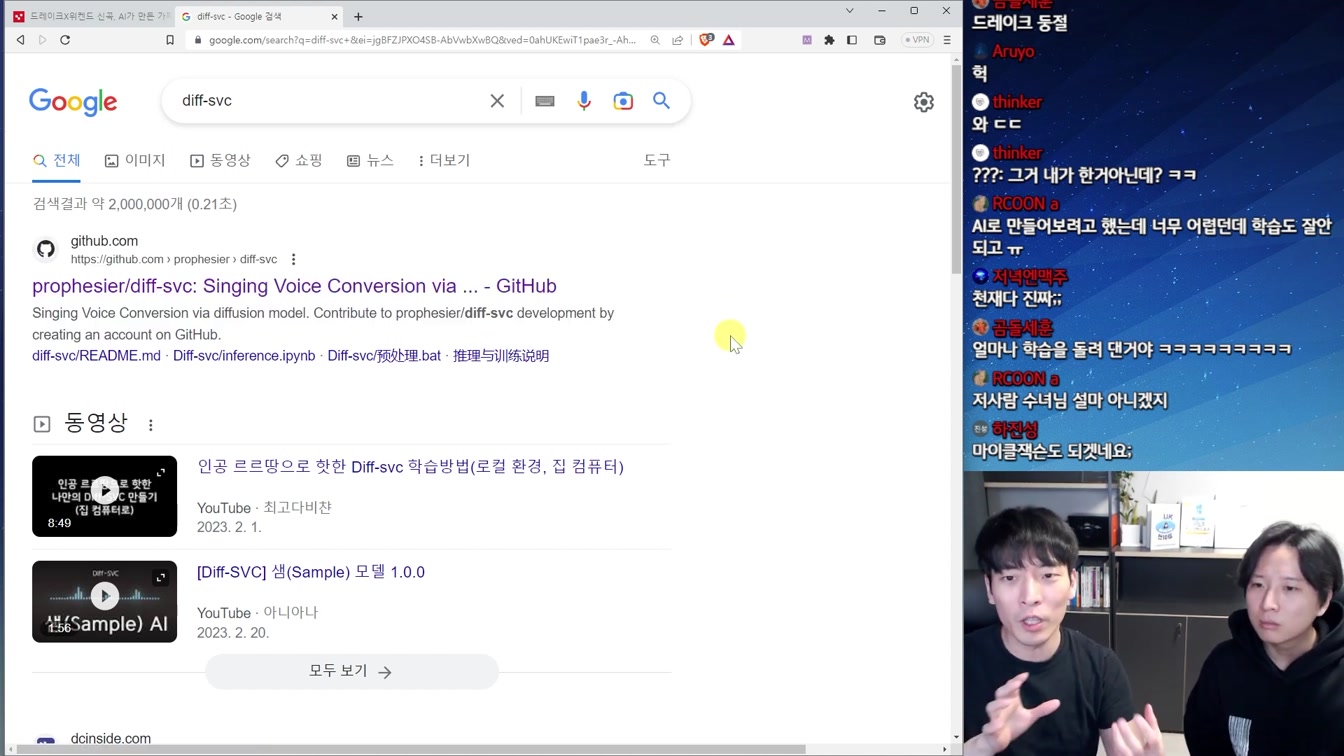The height and width of the screenshot is (756, 1344).
Task: Open the three-dot menu beside github.com result
Action: click(x=293, y=260)
